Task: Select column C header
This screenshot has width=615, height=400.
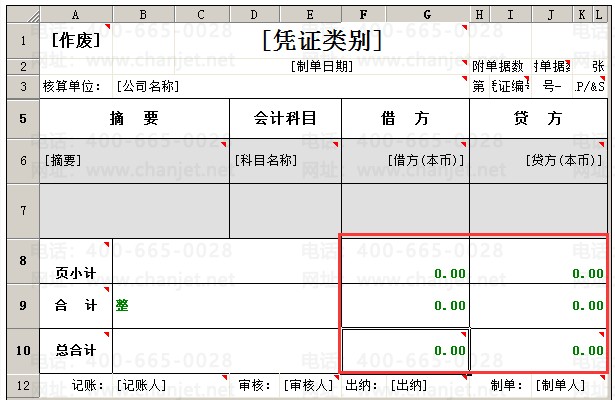Action: [x=202, y=15]
